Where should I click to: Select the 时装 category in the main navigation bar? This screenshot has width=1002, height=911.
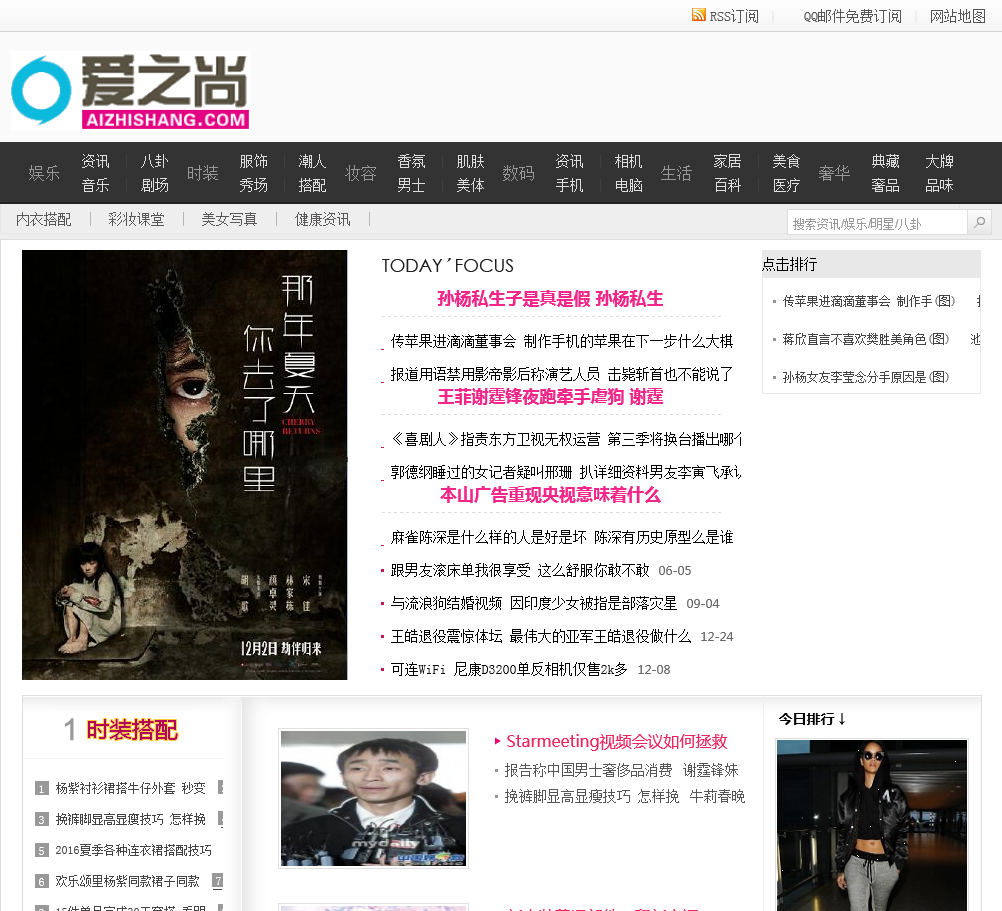coord(203,173)
